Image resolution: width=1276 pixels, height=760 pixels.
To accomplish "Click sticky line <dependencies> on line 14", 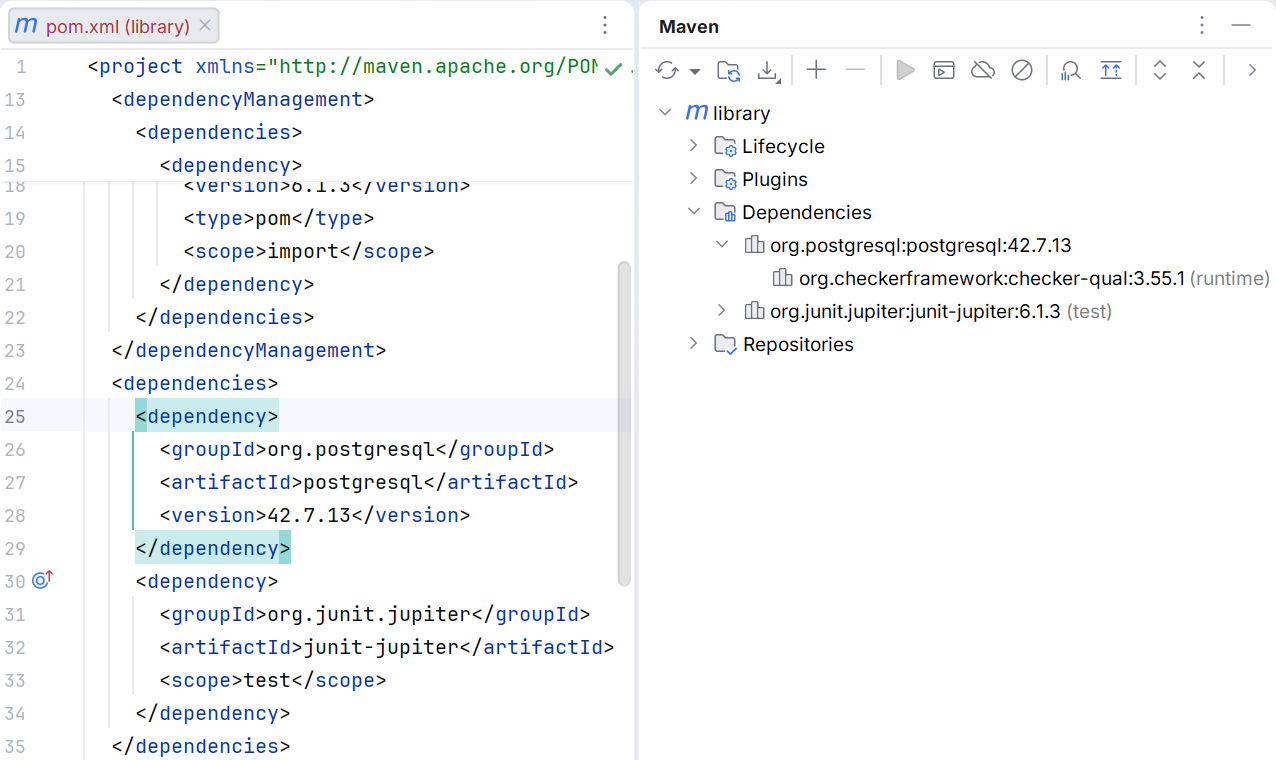I will tap(219, 133).
